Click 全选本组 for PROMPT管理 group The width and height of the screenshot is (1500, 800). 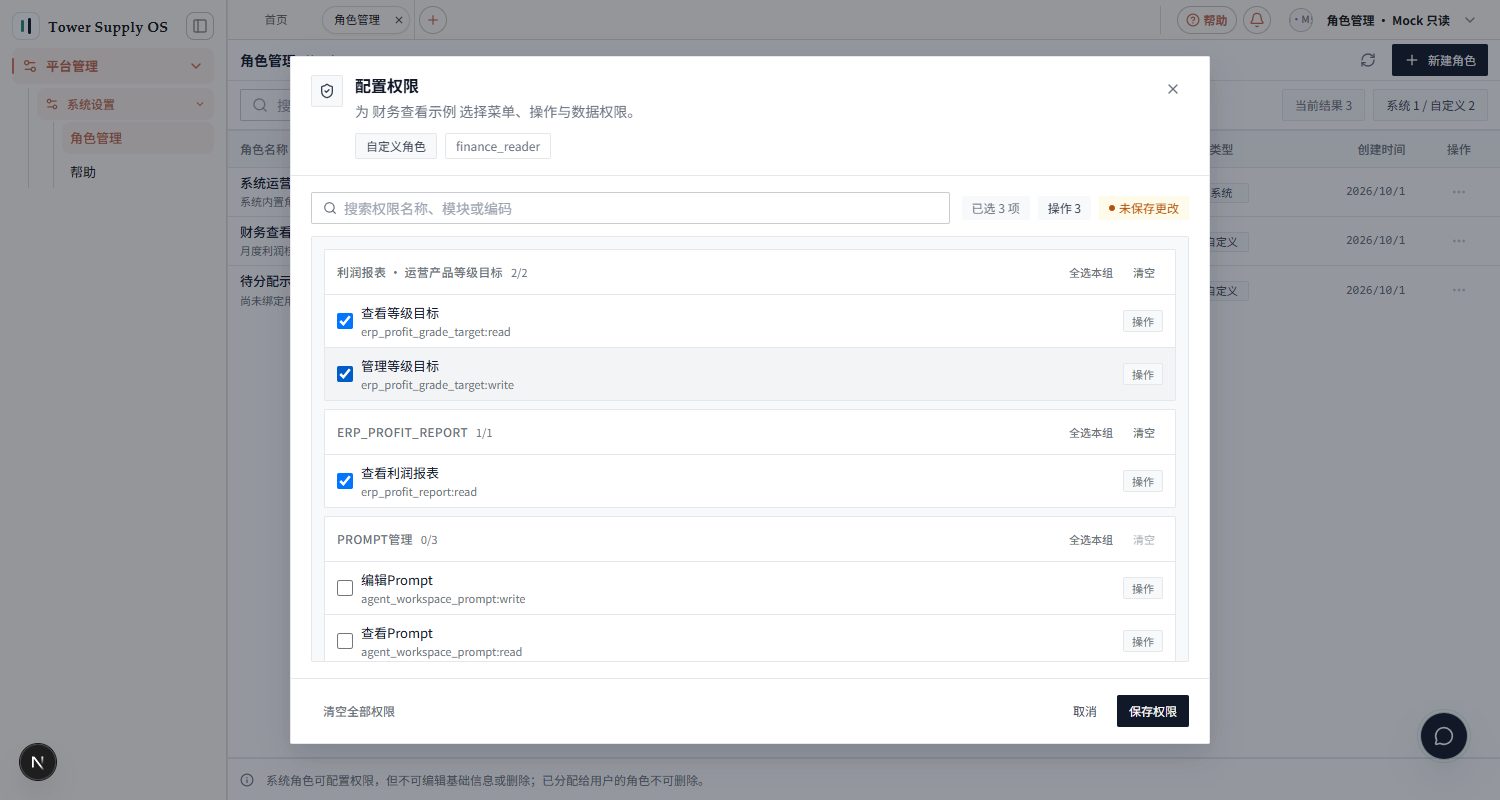point(1090,539)
